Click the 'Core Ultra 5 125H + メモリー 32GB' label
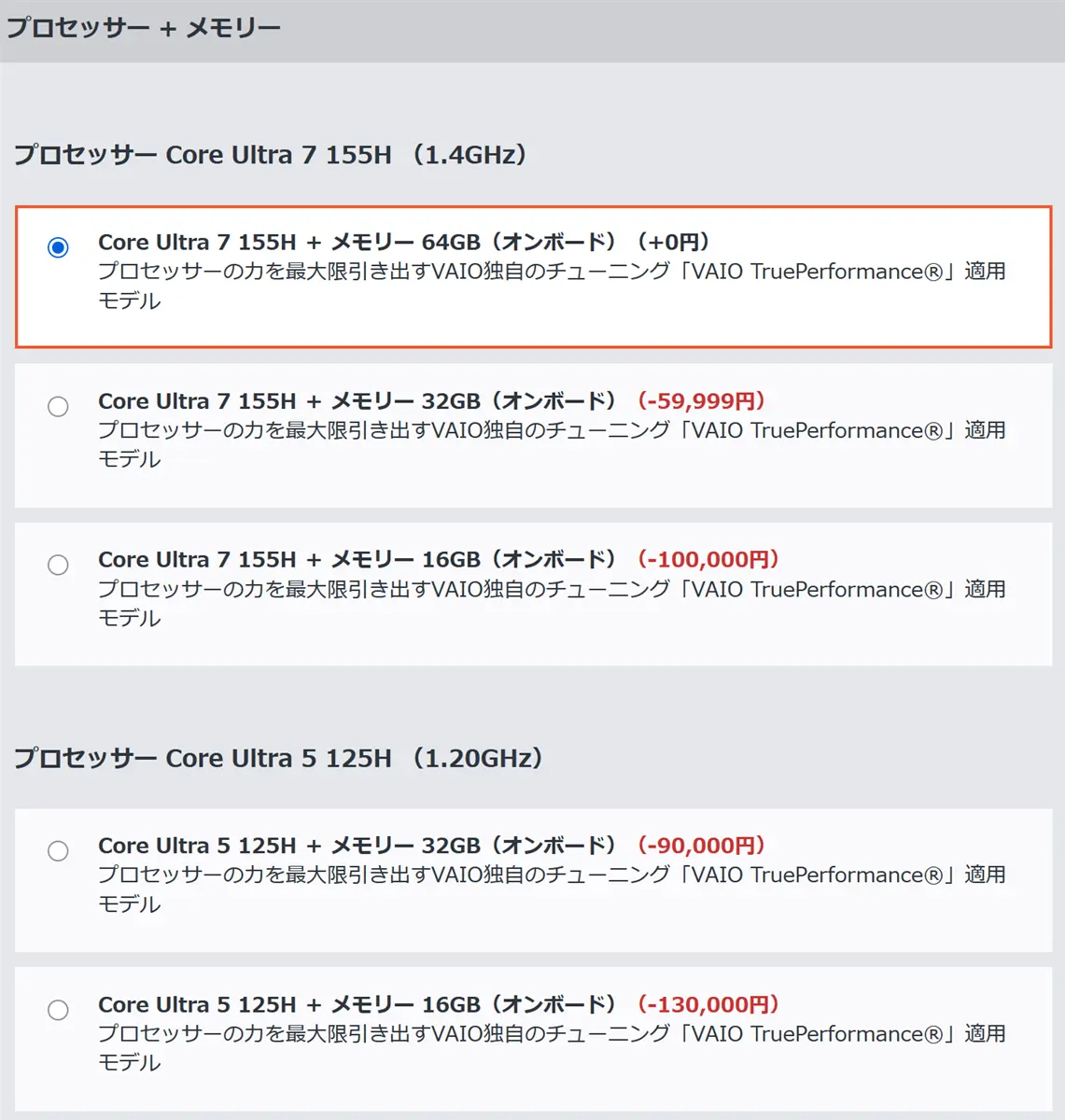The image size is (1065, 1120). pos(357,846)
